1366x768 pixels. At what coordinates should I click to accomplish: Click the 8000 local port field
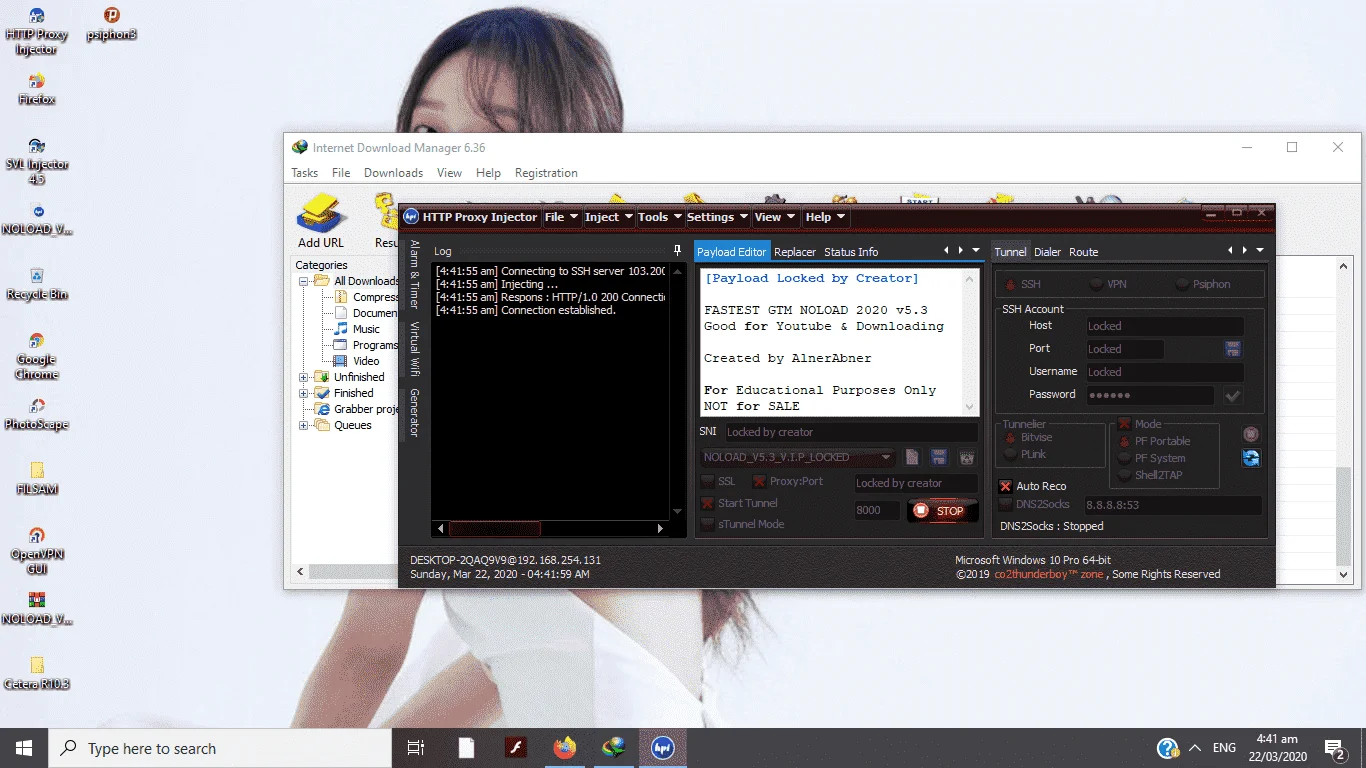[877, 510]
